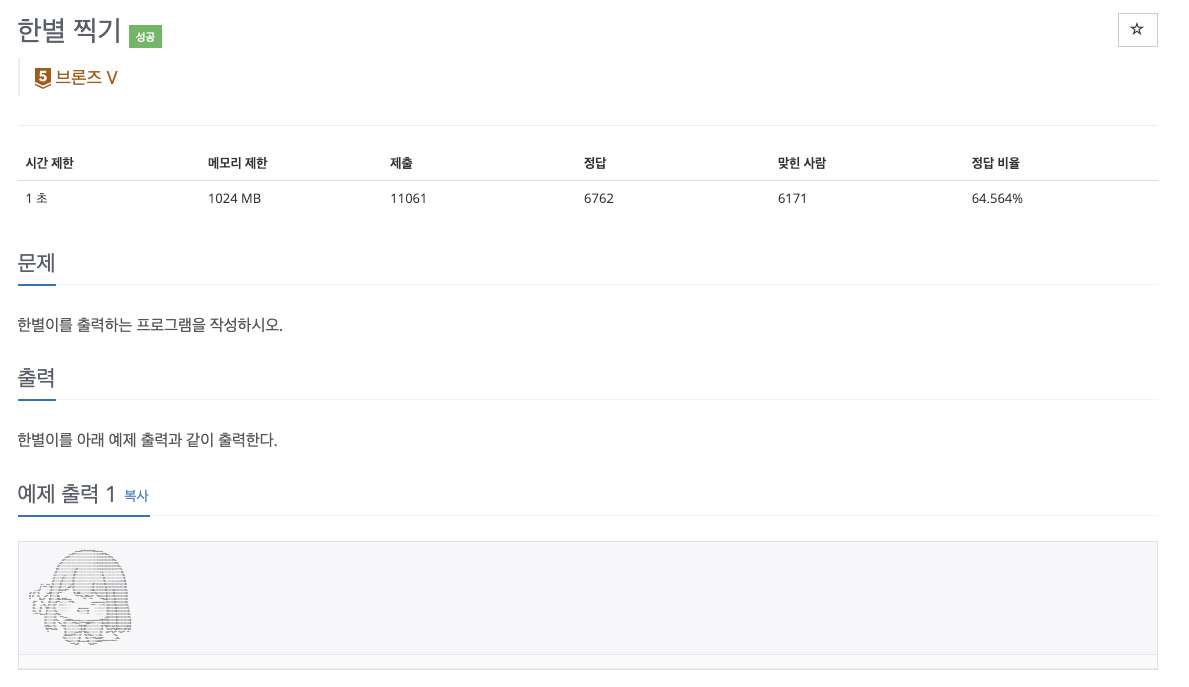The height and width of the screenshot is (687, 1189).
Task: Click the 문제 section heading
Action: point(36,264)
